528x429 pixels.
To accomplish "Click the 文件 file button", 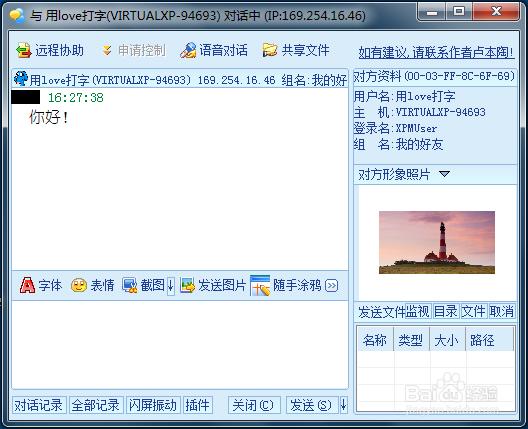I will (474, 311).
